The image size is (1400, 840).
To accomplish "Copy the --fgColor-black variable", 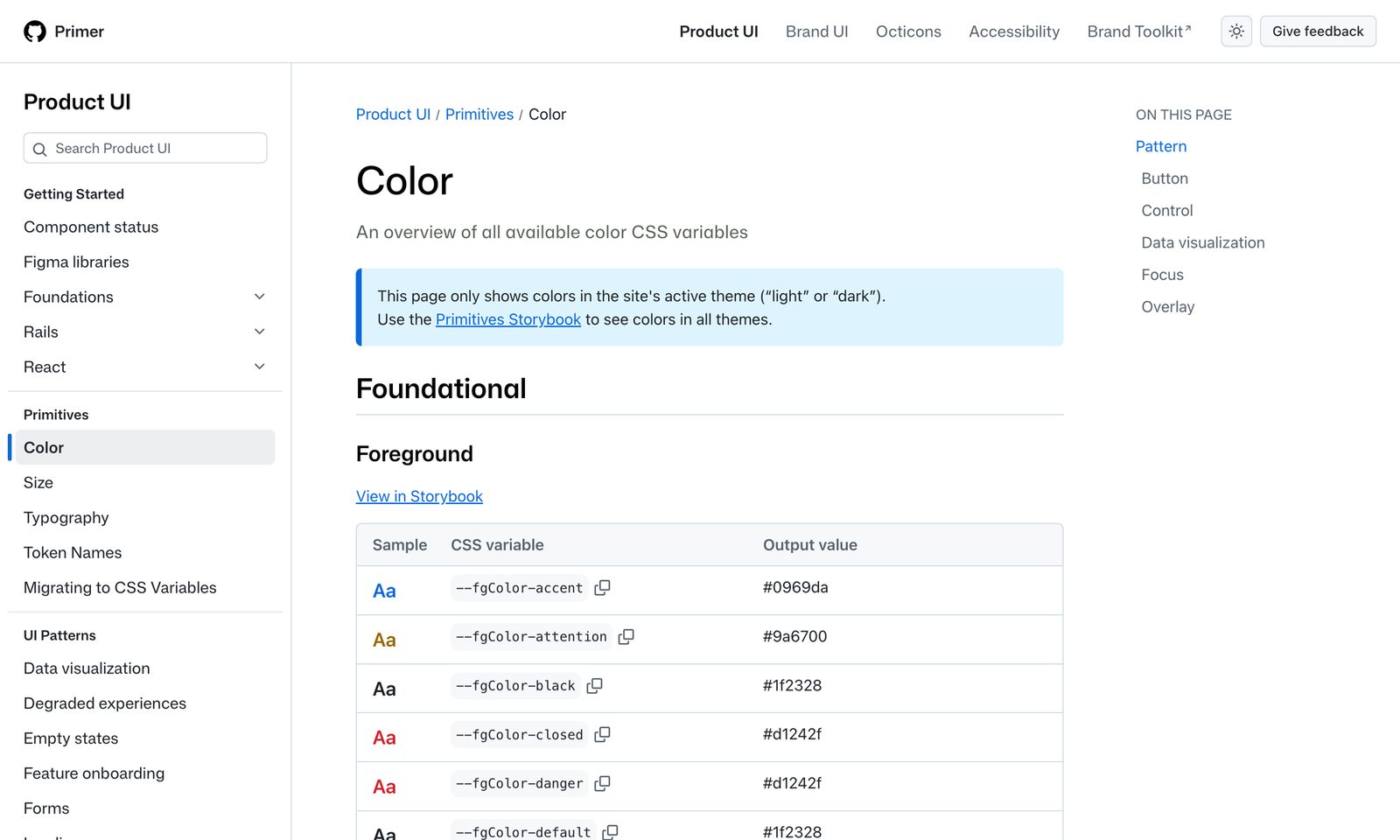I will [x=594, y=686].
